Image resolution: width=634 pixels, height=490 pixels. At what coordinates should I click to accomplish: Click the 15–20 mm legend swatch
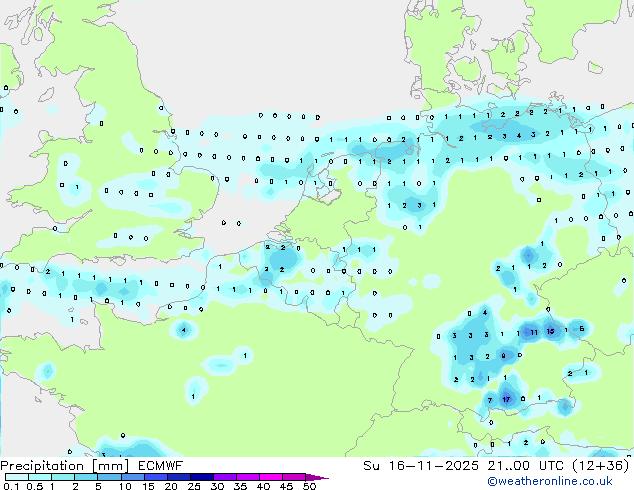tap(155, 477)
